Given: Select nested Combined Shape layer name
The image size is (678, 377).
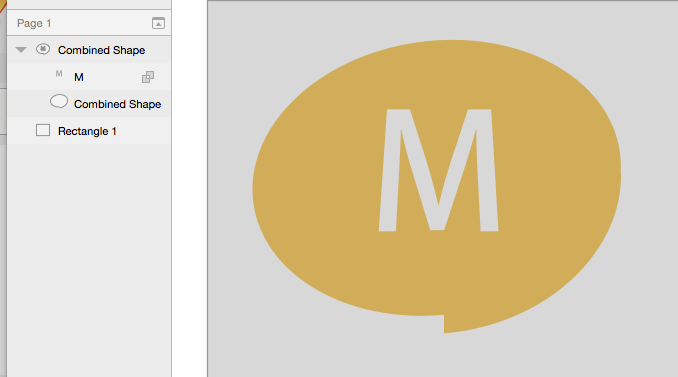Looking at the screenshot, I should pos(118,104).
